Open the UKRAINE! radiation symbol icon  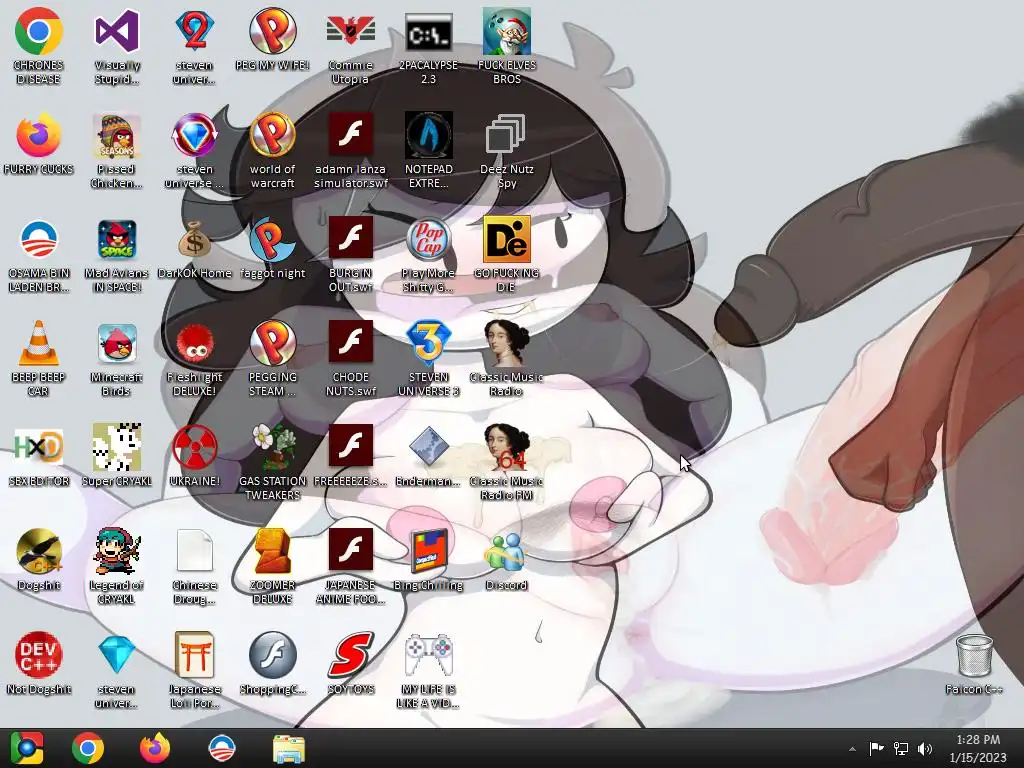point(195,447)
